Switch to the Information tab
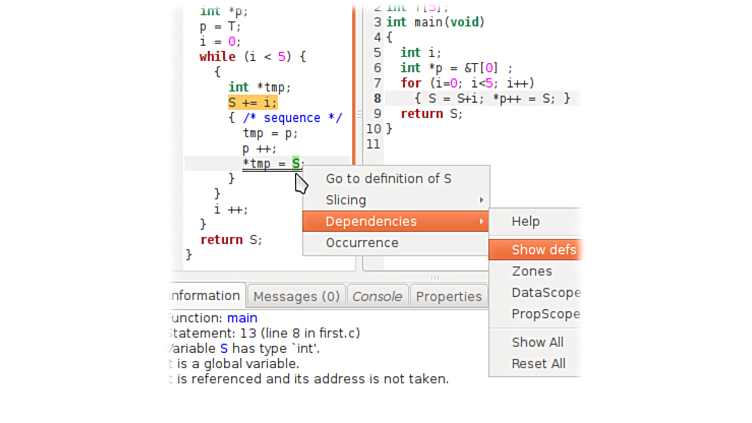Image resolution: width=752 pixels, height=423 pixels. click(x=204, y=296)
